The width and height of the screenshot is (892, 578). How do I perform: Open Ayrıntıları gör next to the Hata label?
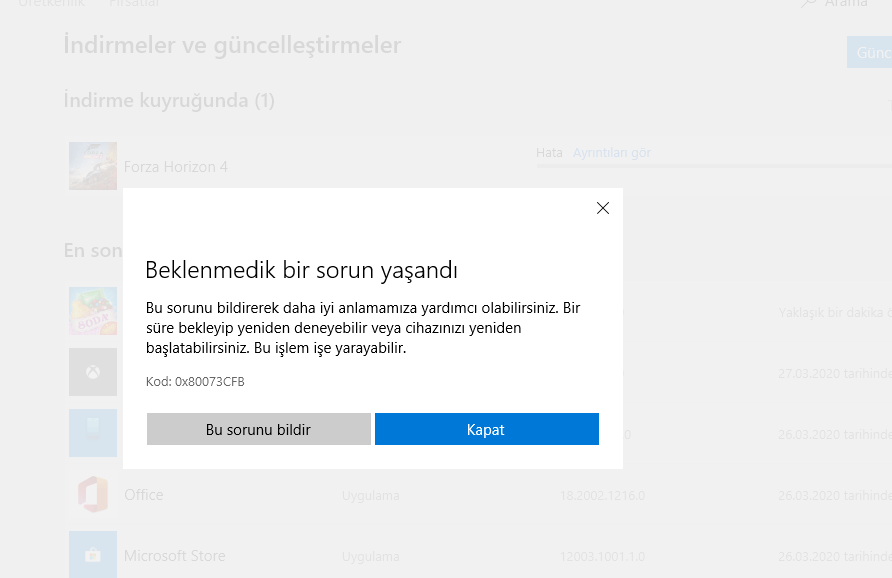(613, 152)
